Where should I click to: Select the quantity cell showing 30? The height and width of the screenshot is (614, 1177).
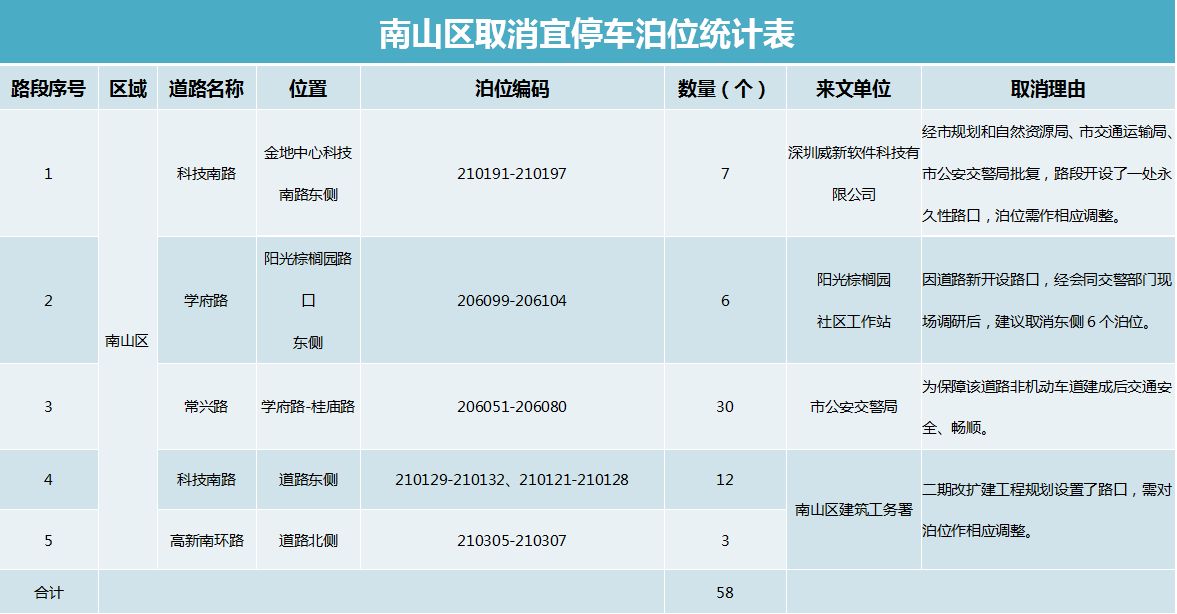[725, 407]
